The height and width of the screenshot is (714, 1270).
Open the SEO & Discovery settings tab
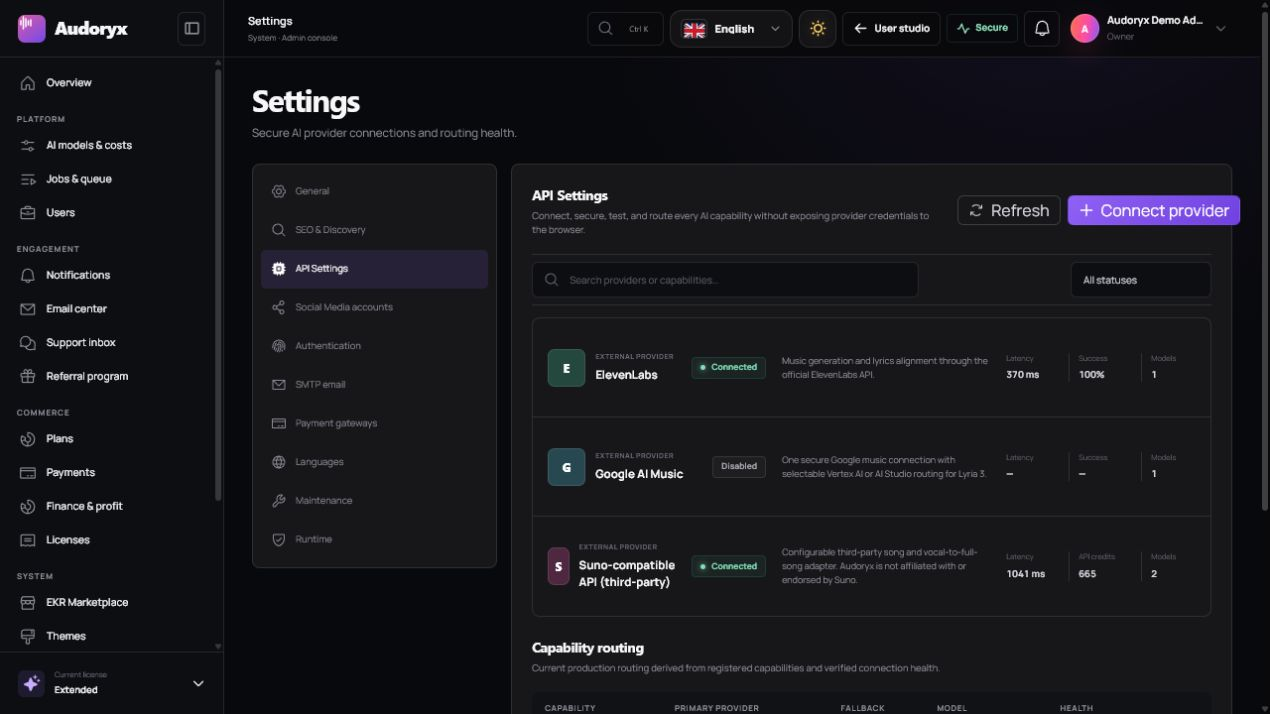374,230
